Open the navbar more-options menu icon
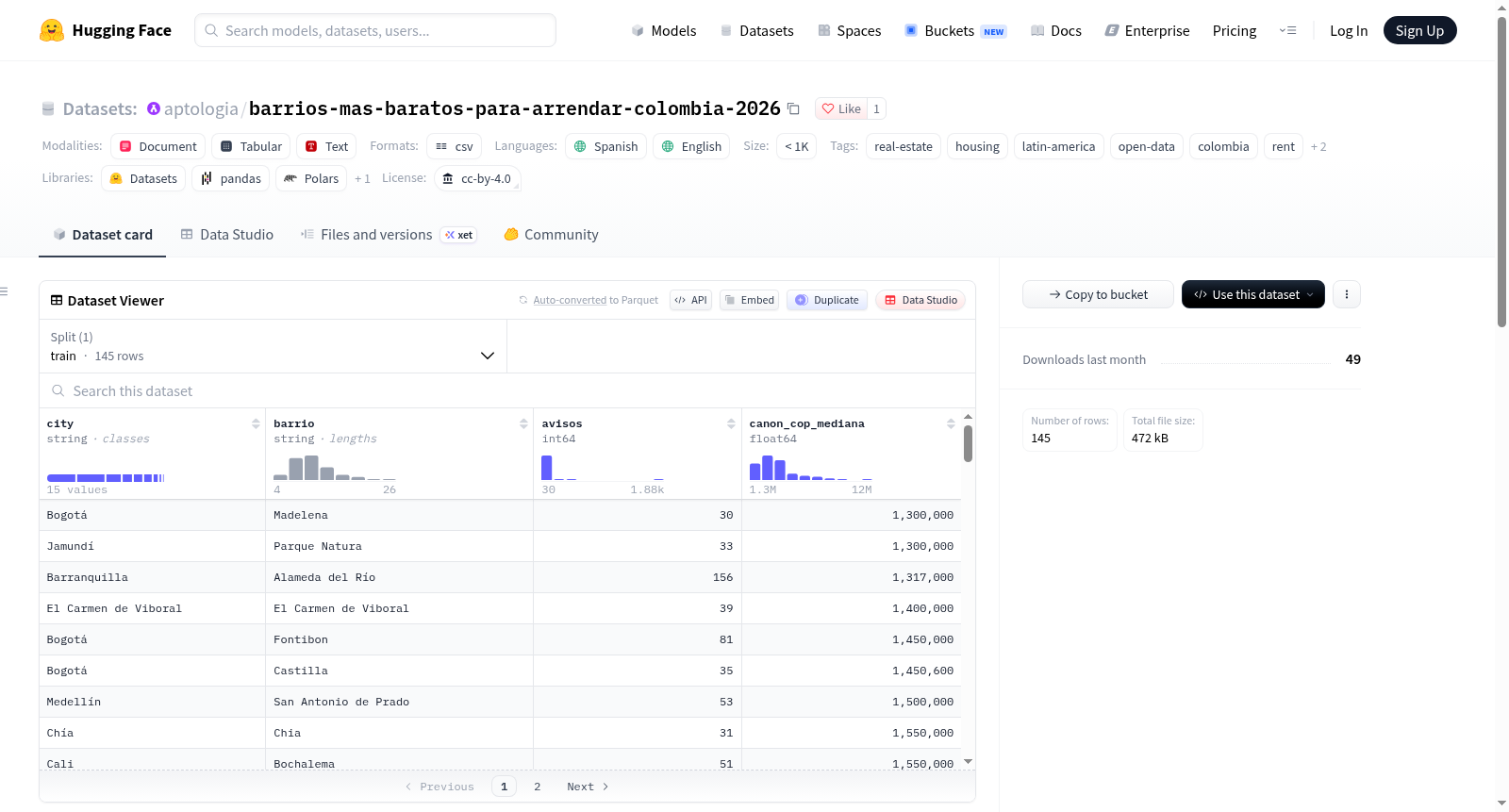Image resolution: width=1509 pixels, height=812 pixels. (x=1287, y=30)
